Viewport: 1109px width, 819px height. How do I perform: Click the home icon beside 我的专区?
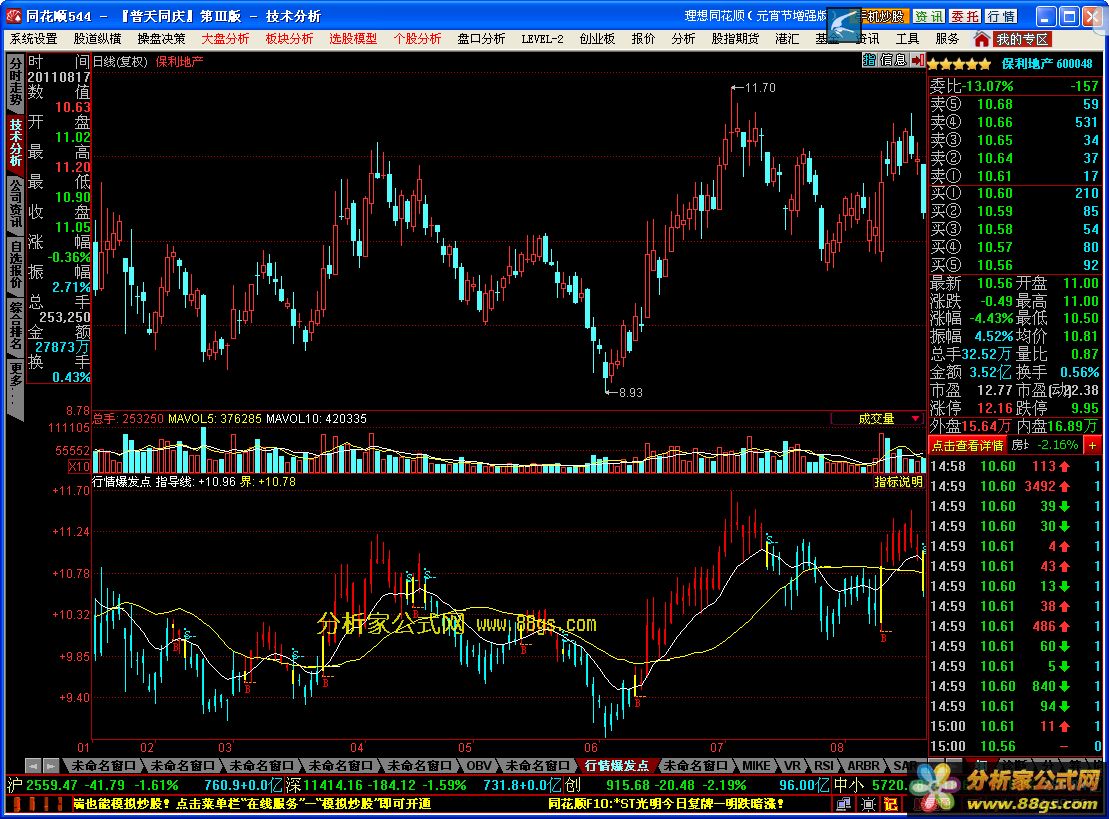[x=981, y=39]
